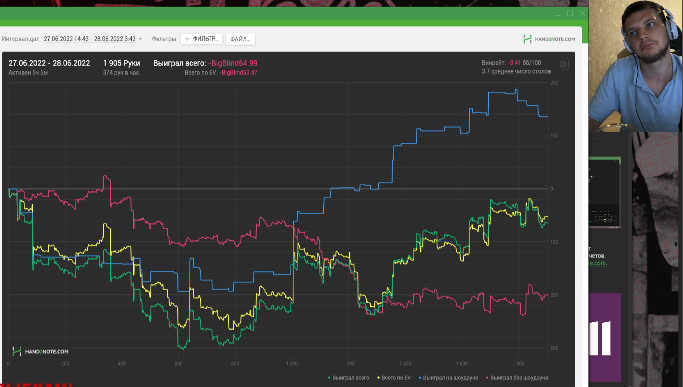Toggle the green 'Выиграл всего' legend series
The image size is (683, 387).
coord(348,377)
